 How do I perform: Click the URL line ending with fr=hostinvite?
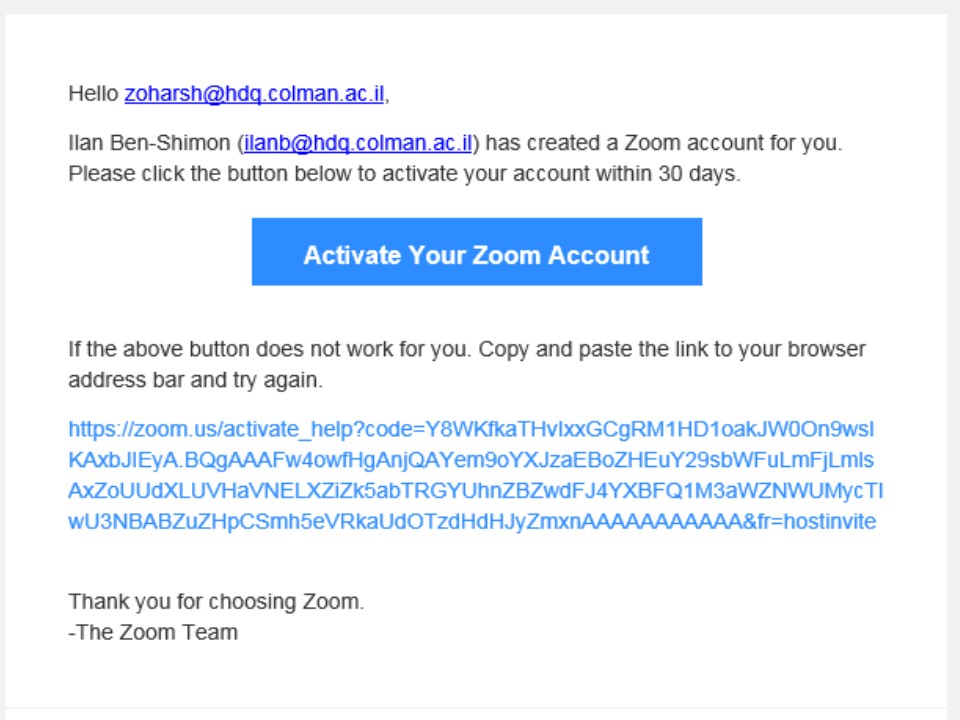pos(472,521)
